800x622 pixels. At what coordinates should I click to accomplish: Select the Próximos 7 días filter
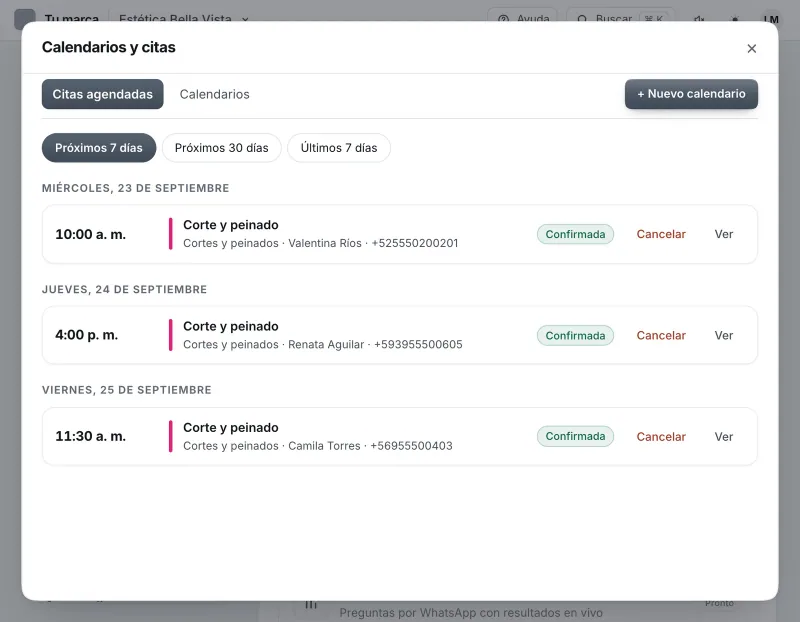(99, 148)
